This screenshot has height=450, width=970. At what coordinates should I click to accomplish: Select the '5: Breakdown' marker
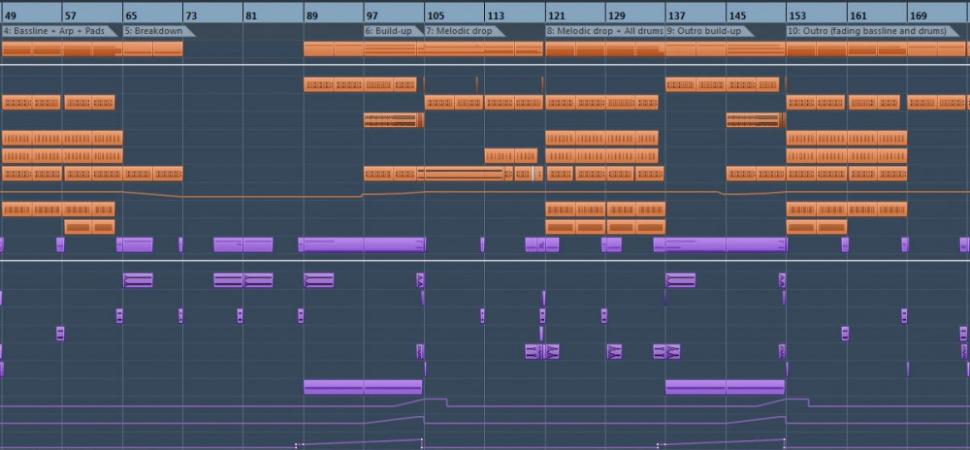click(x=158, y=31)
